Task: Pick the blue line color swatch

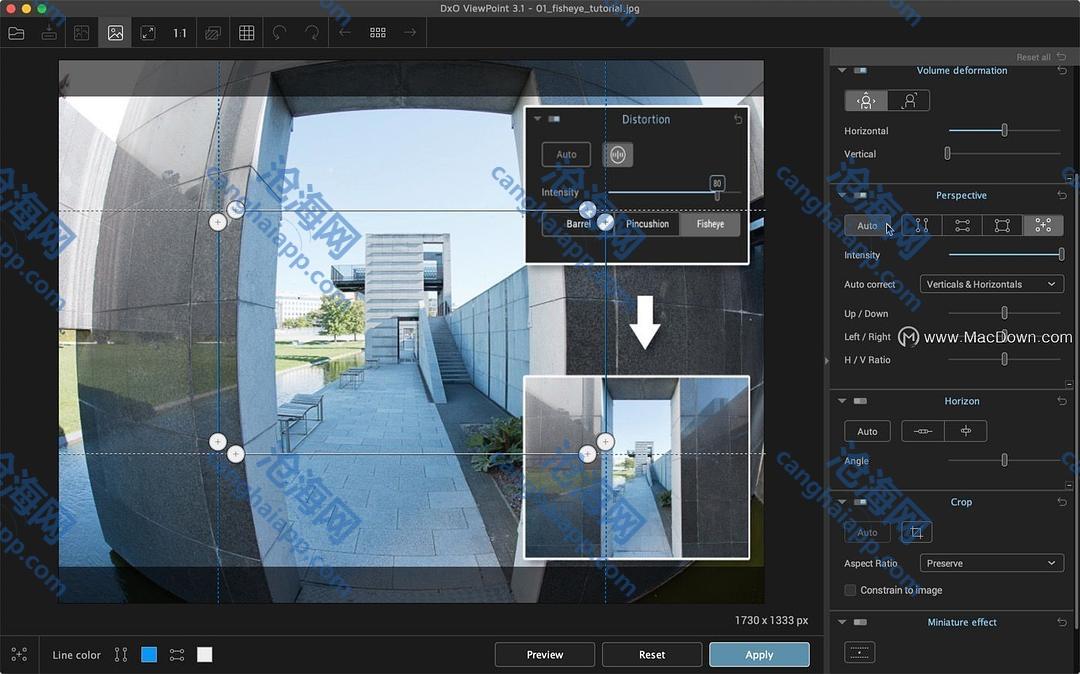Action: pos(149,655)
